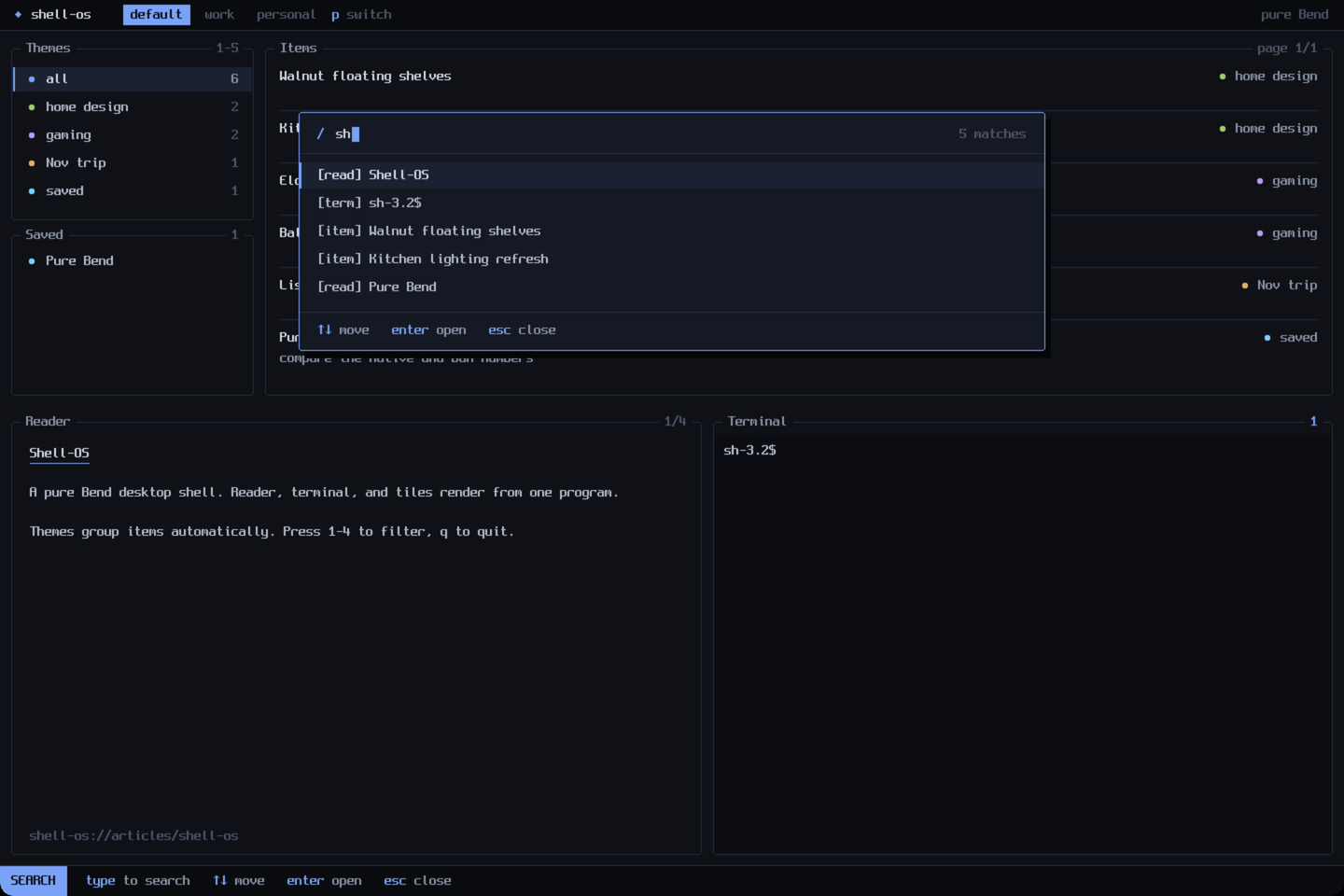Click 'esc close' in bottom status bar
The image size is (1344, 896).
pyautogui.click(x=417, y=880)
